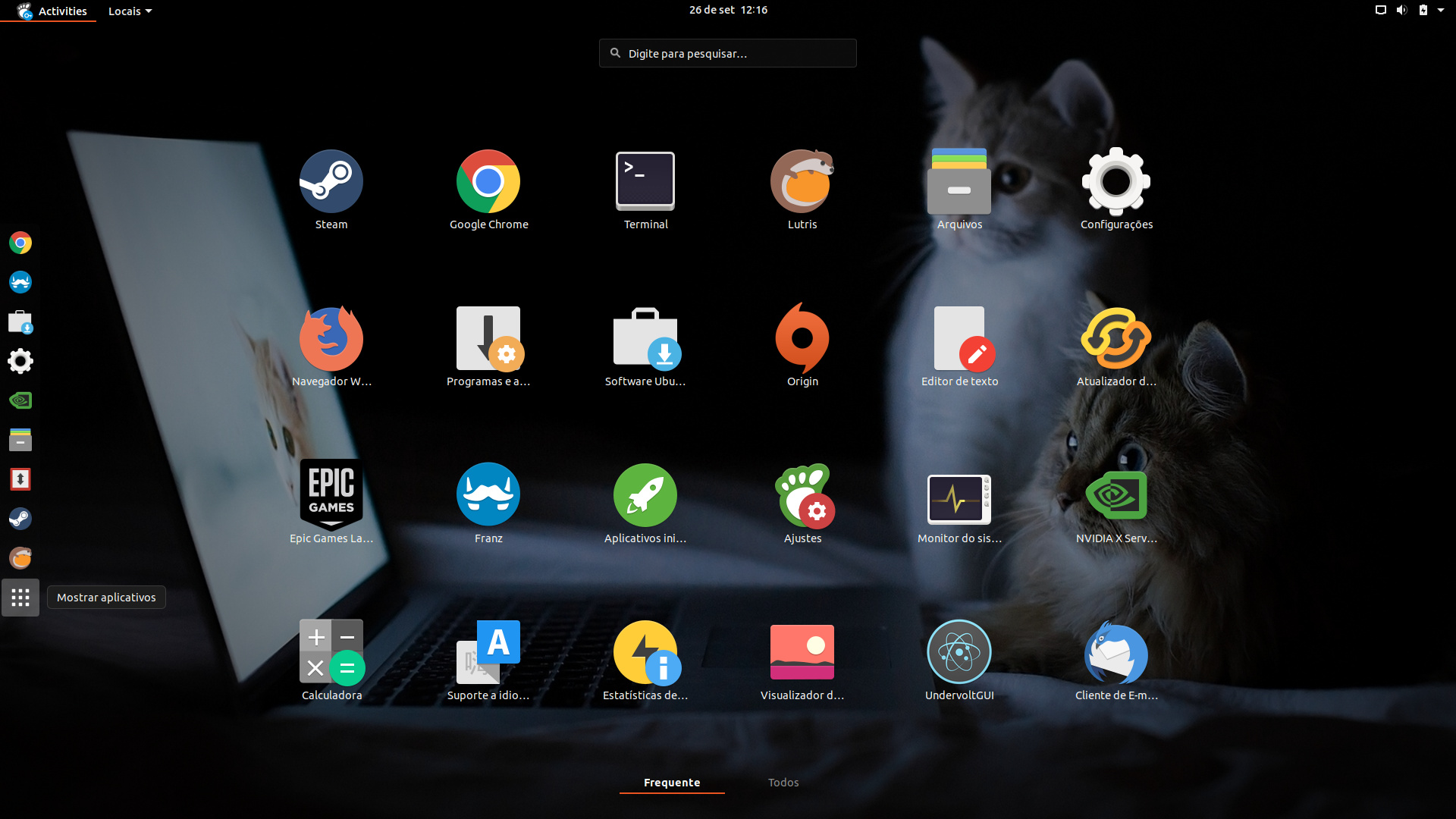Screen dimensions: 1456x819
Task: Focus the Digite para pesquisar field
Action: pos(728,53)
